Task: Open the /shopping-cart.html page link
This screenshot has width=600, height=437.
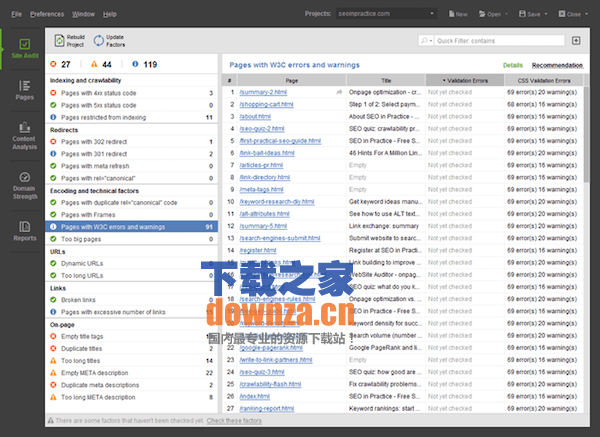Action: pos(266,104)
